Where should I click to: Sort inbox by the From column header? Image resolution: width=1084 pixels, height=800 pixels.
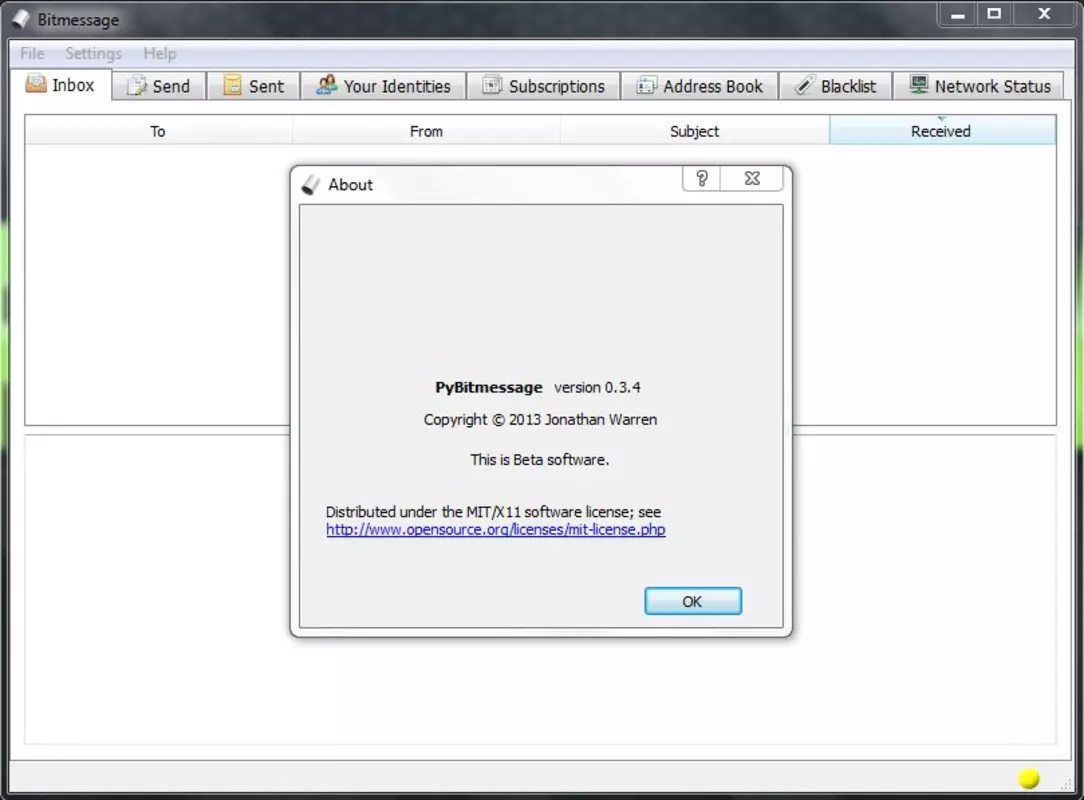[x=426, y=131]
